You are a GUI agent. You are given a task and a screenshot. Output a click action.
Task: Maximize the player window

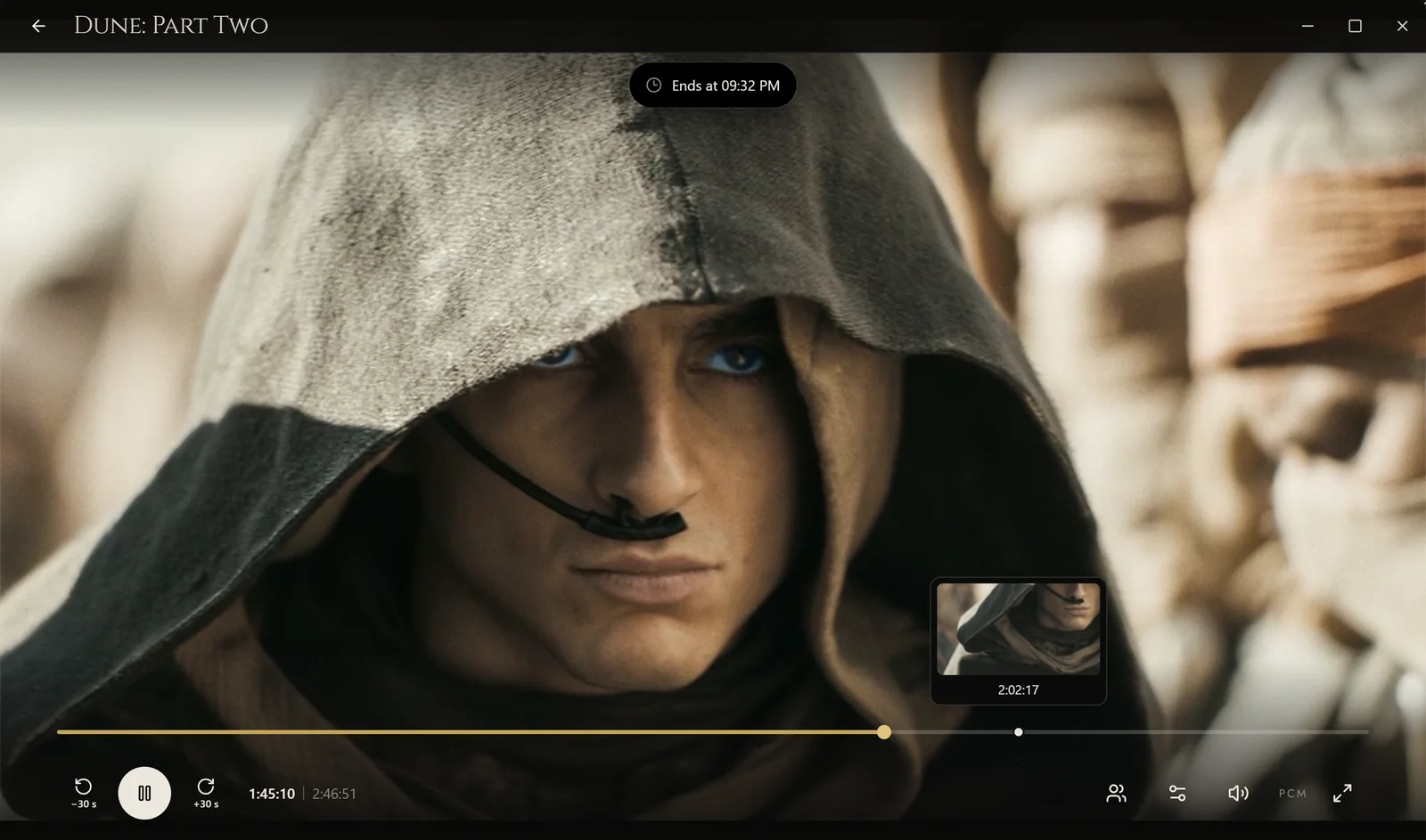pyautogui.click(x=1355, y=26)
